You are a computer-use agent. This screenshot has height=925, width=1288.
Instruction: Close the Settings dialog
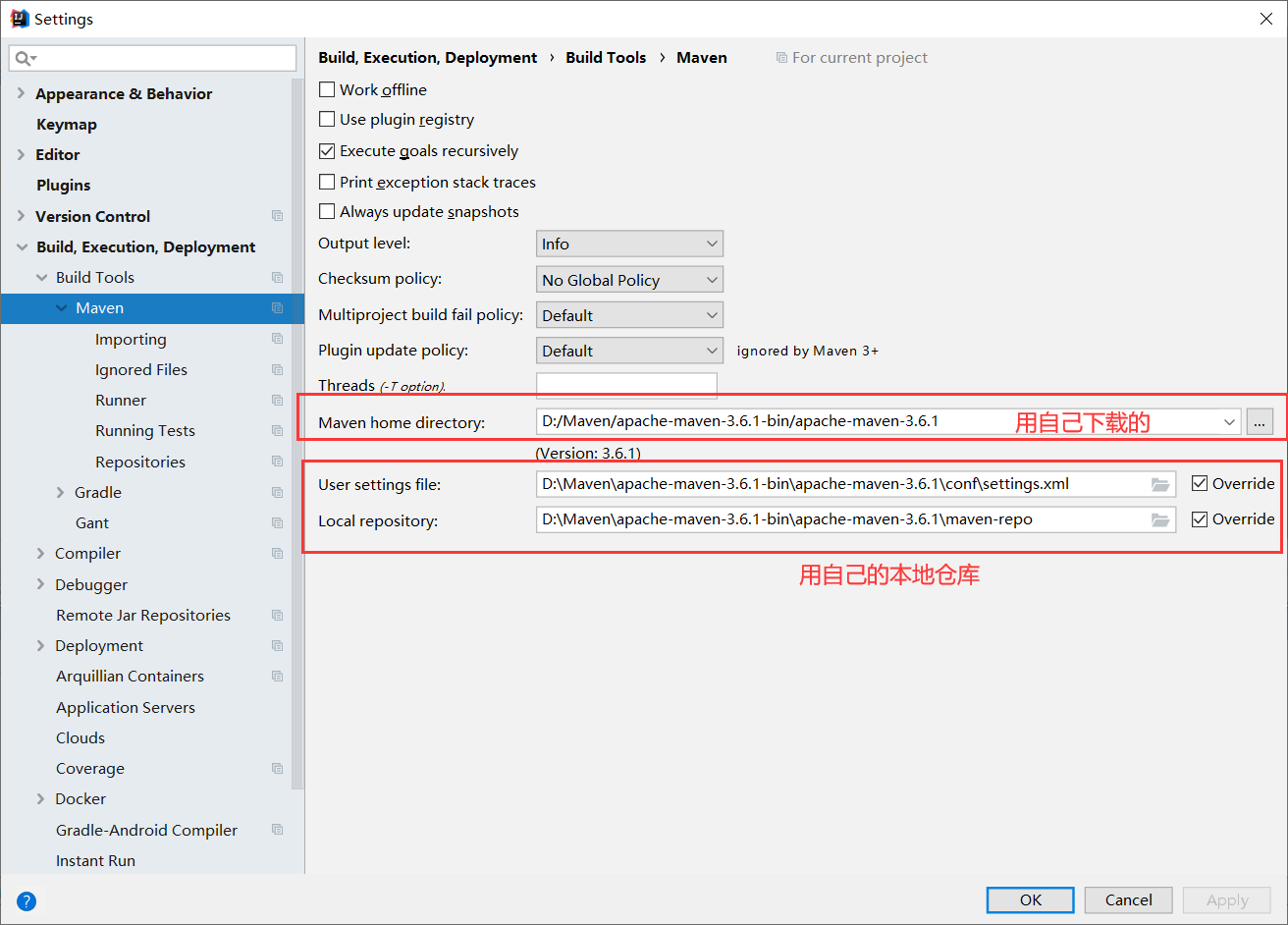tap(1266, 19)
